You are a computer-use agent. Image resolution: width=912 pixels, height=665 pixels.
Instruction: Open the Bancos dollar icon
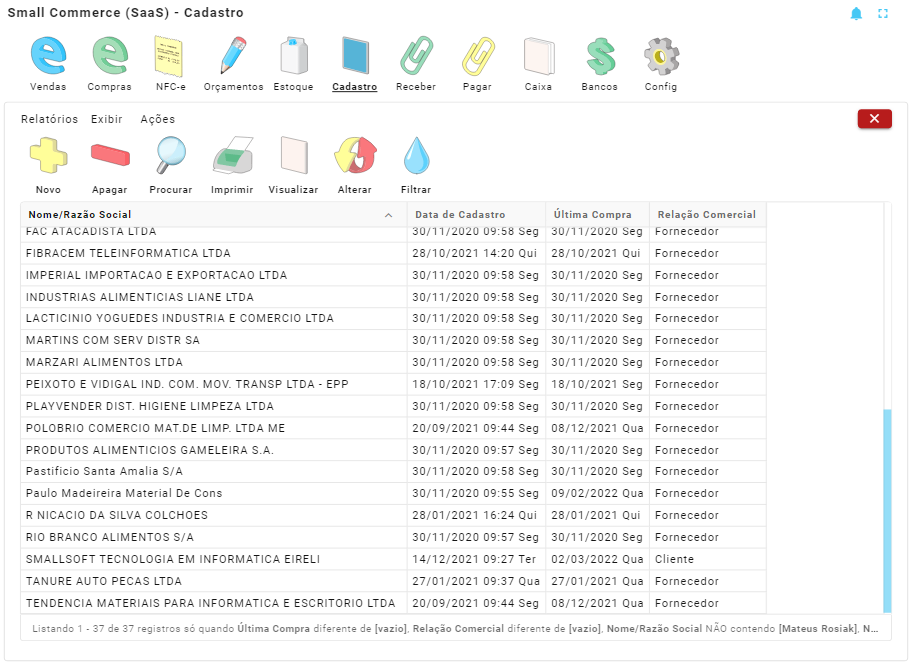coord(599,56)
